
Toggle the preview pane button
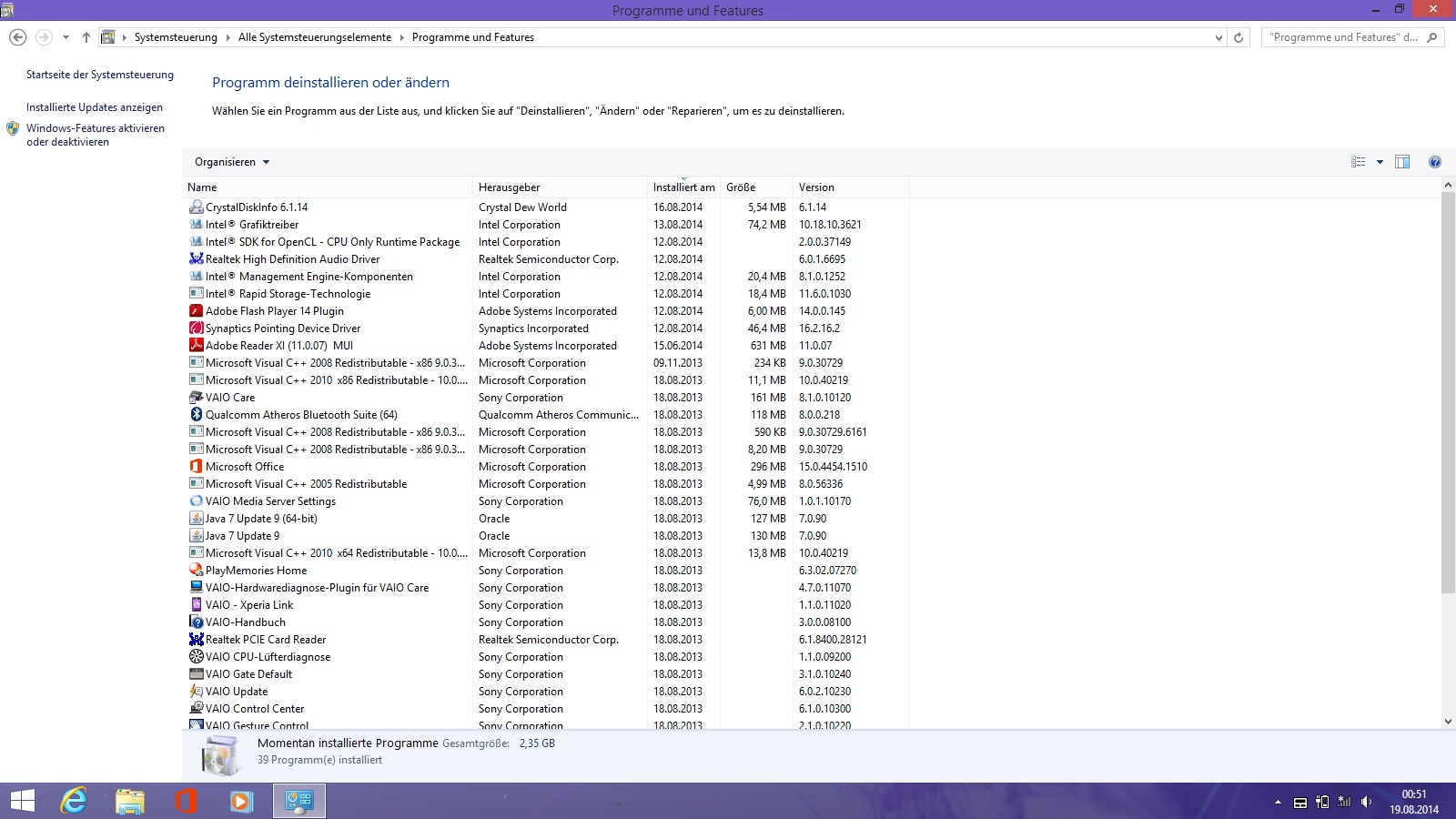1402,162
